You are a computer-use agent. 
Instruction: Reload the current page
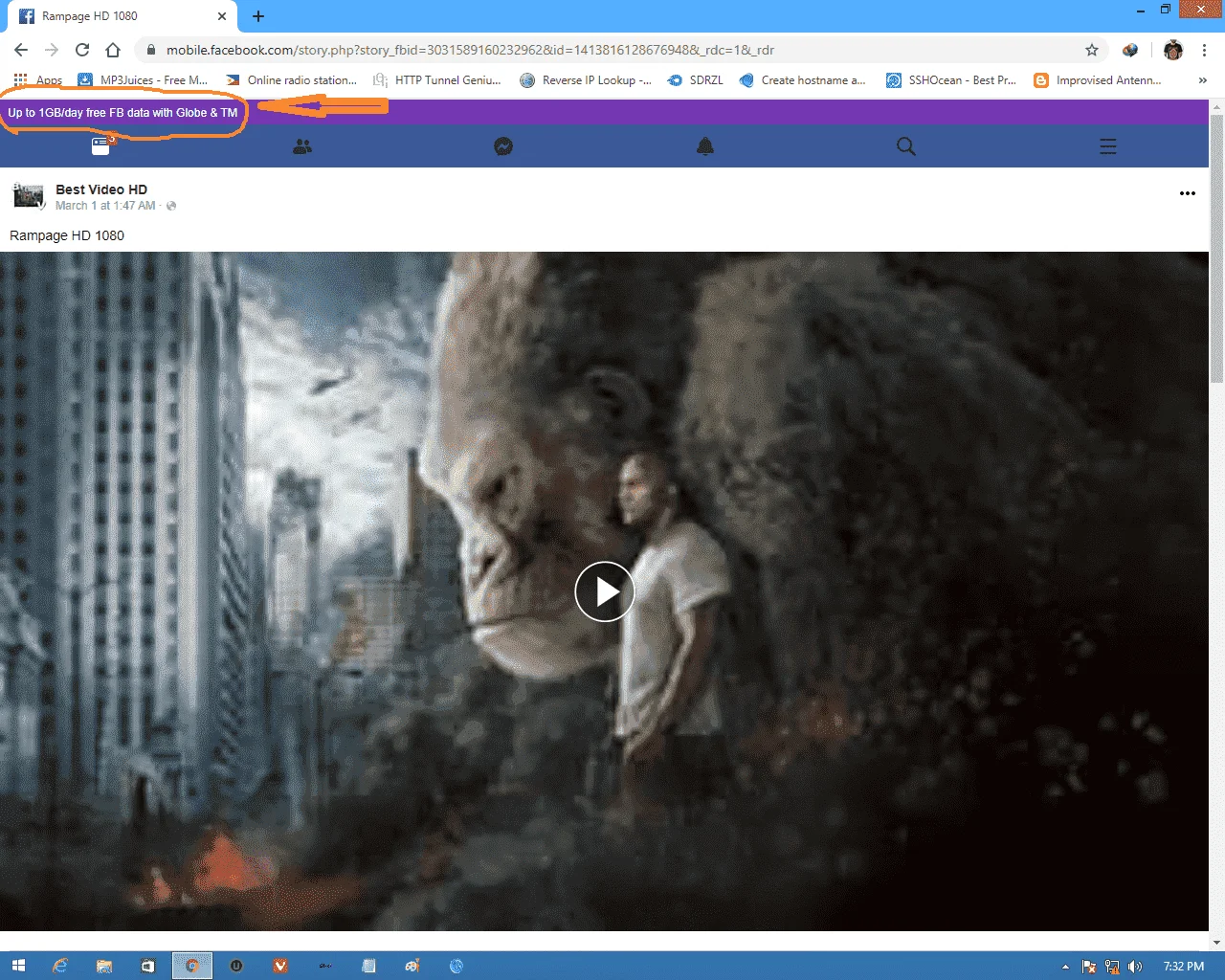click(82, 50)
